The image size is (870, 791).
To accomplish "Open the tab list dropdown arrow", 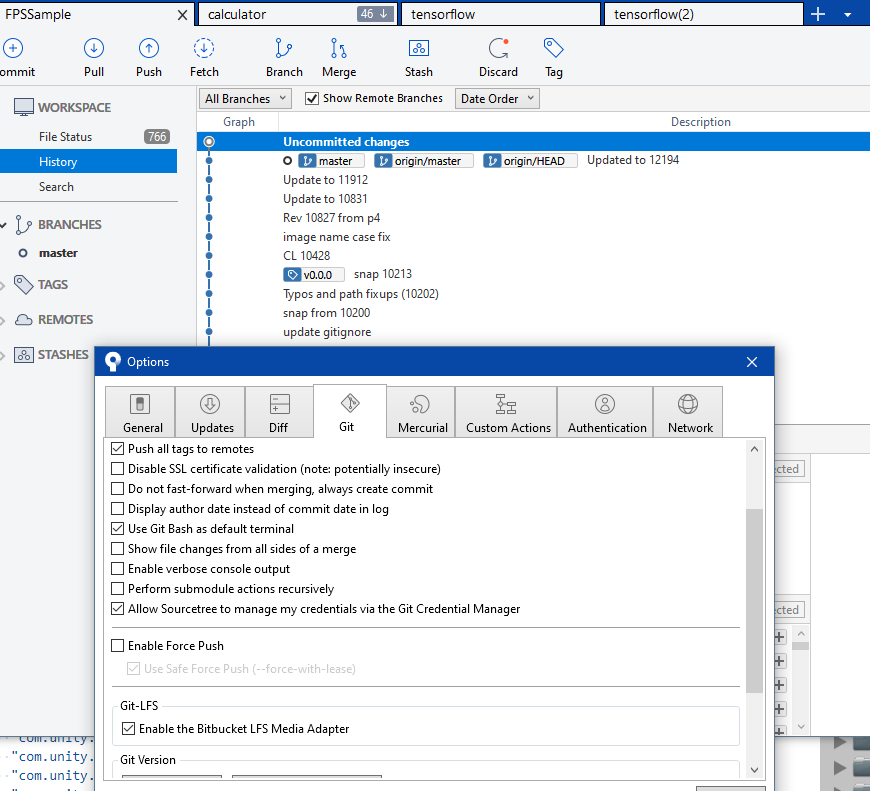I will 847,15.
